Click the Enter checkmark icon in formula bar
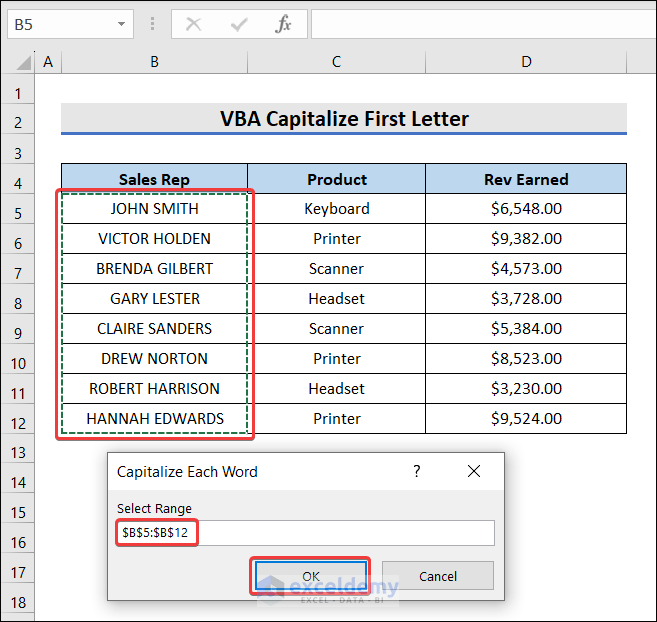Image resolution: width=657 pixels, height=622 pixels. pyautogui.click(x=239, y=24)
